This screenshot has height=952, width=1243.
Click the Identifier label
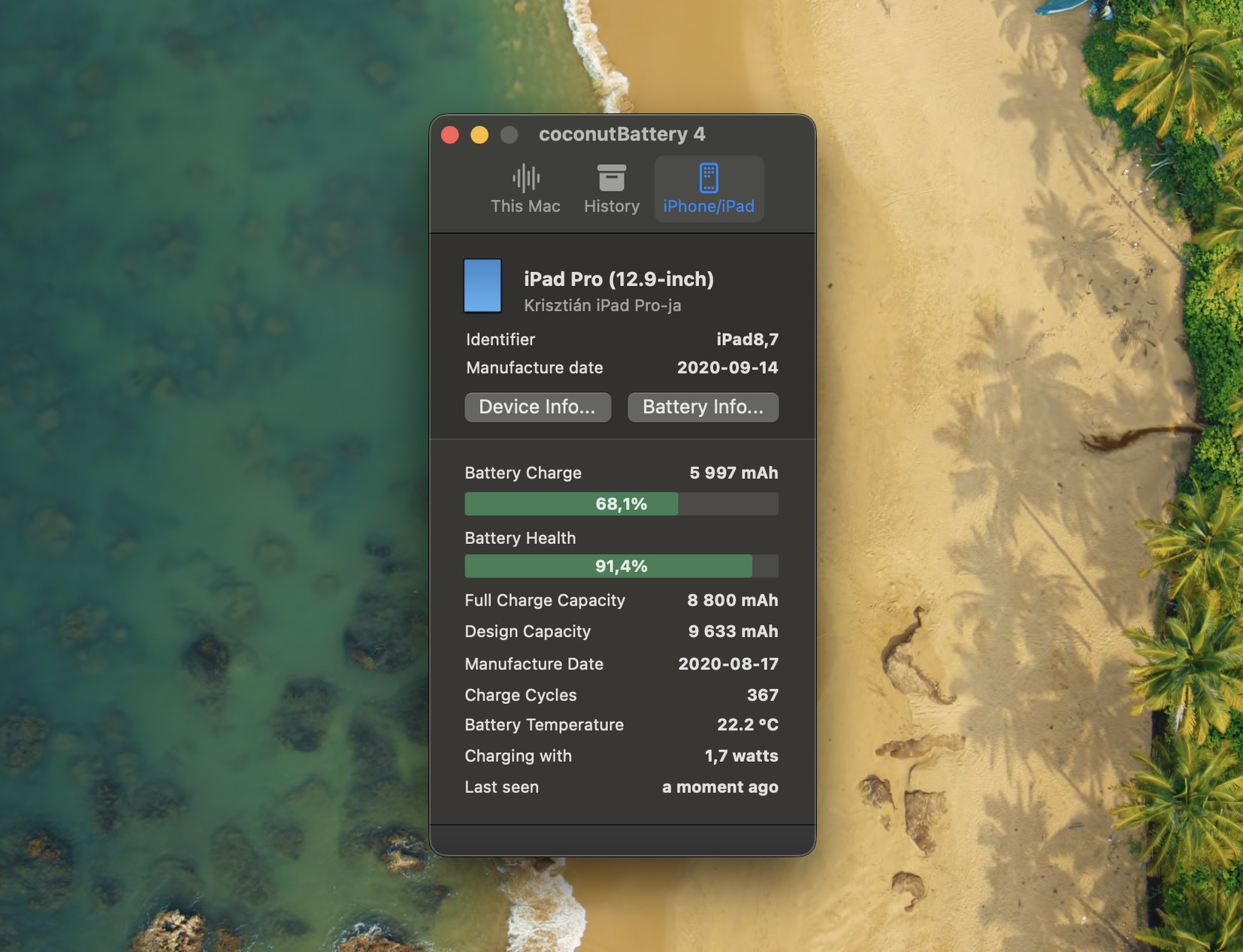point(501,340)
